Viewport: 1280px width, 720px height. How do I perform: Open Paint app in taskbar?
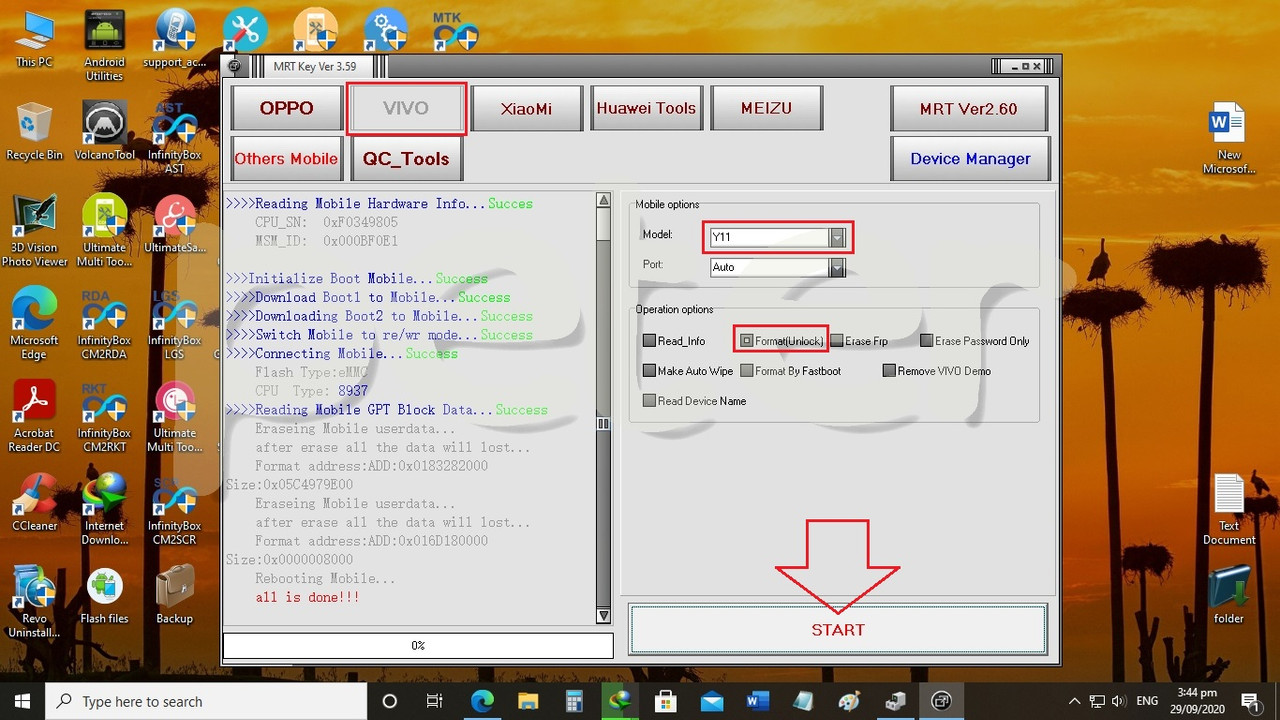(x=849, y=701)
